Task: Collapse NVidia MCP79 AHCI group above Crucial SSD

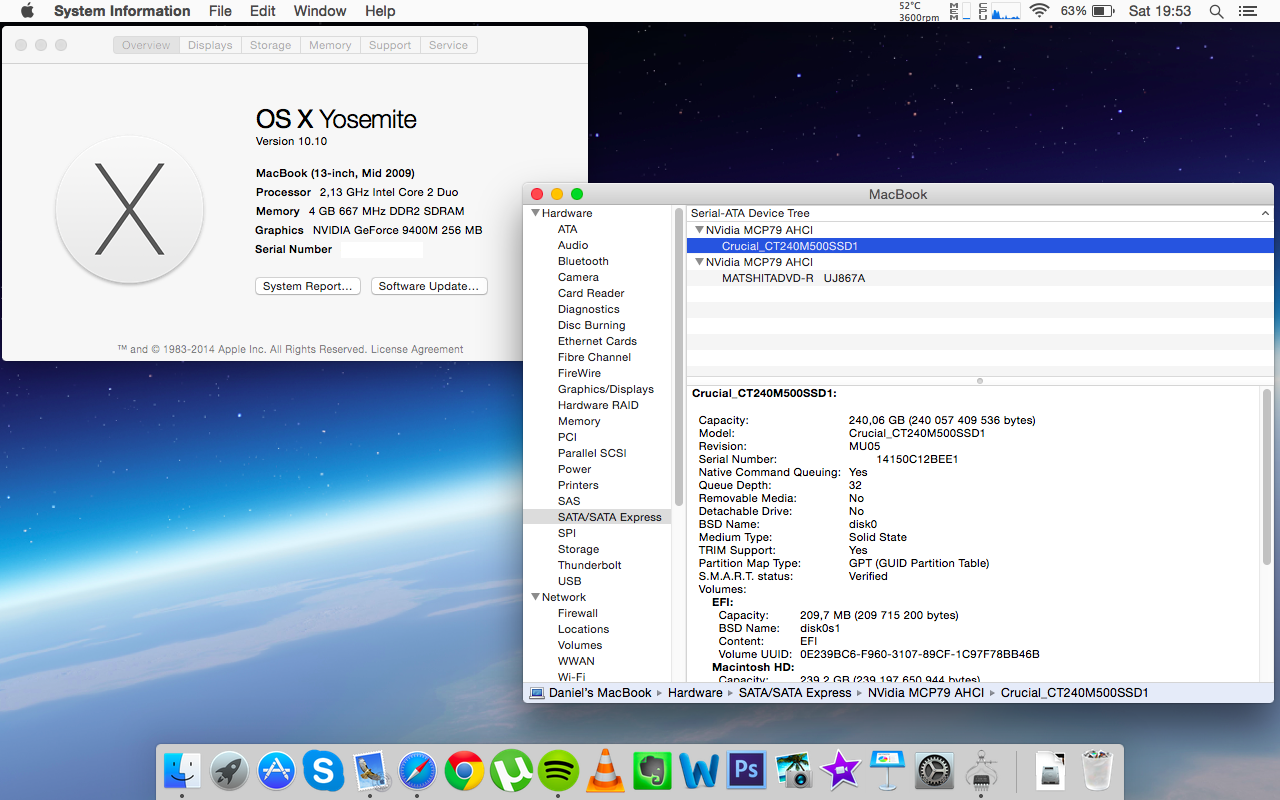Action: coord(699,230)
